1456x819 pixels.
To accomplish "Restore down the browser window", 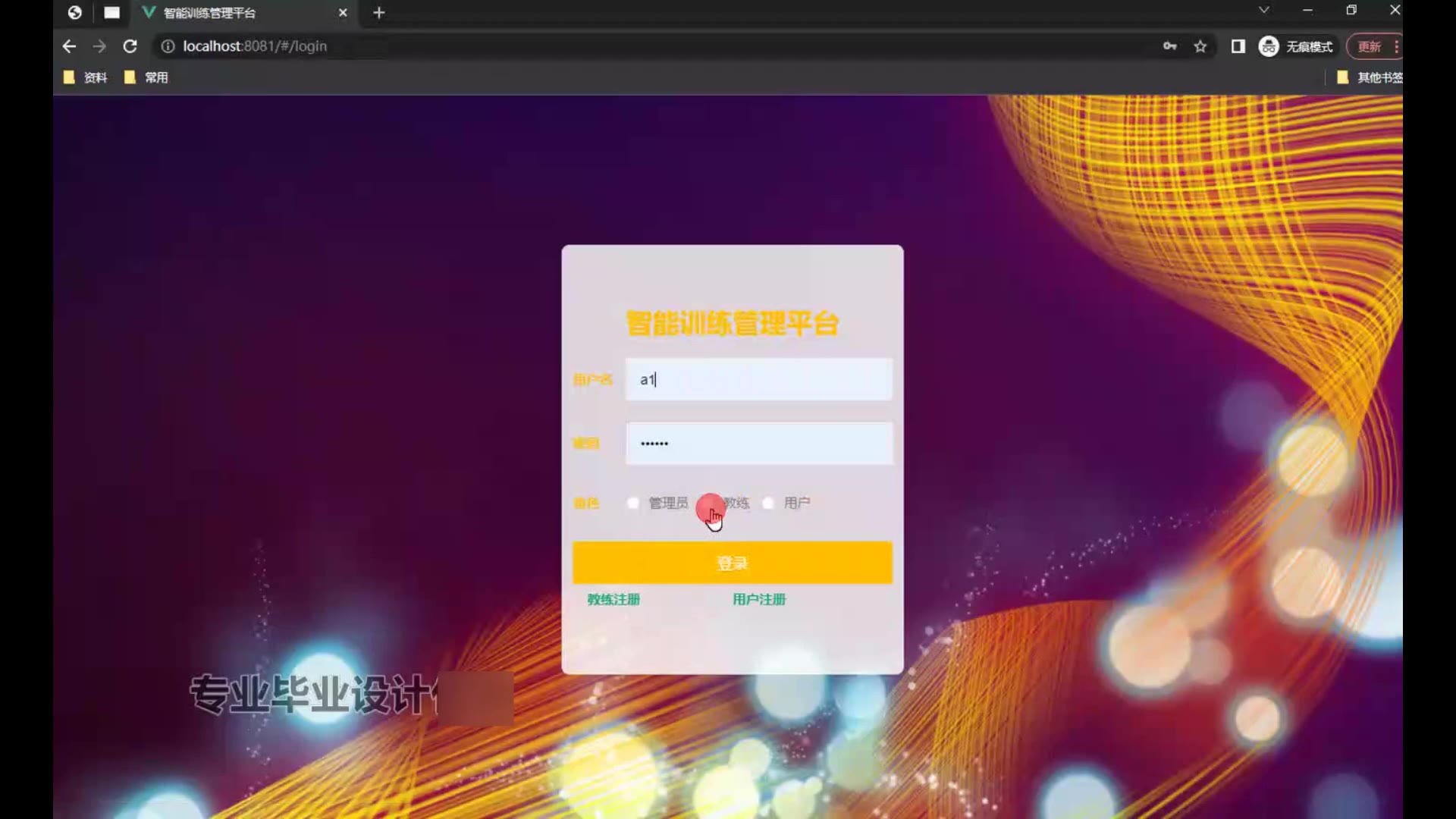I will [1351, 10].
